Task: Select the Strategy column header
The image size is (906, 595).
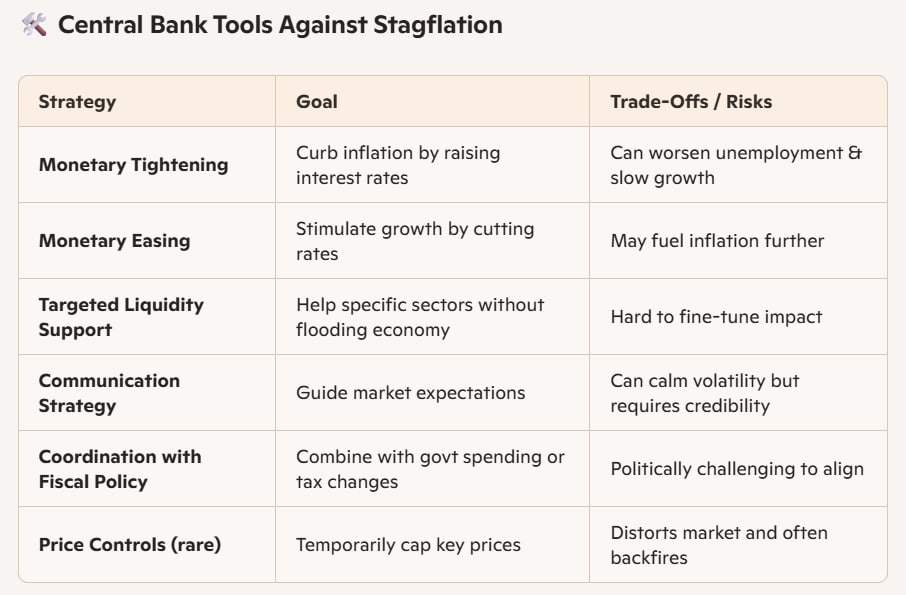Action: (77, 102)
